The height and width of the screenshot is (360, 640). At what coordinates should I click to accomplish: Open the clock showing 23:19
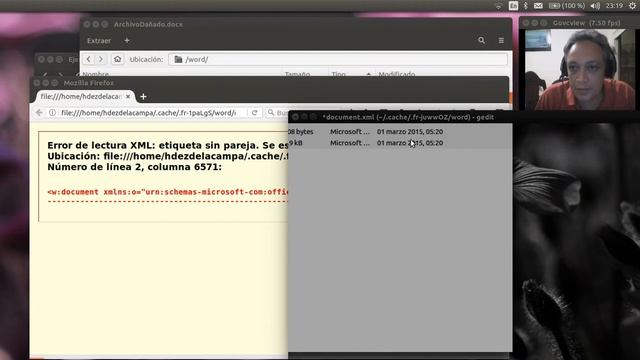click(614, 6)
